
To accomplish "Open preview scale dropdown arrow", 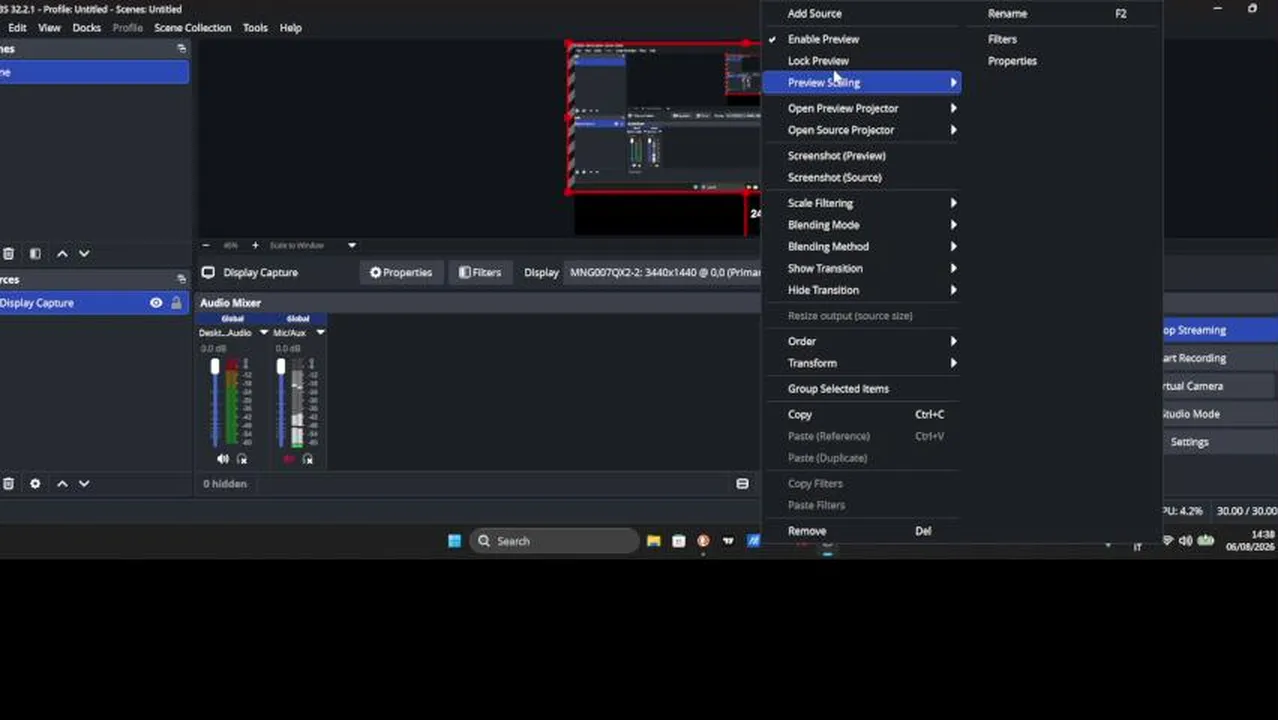I will tap(351, 245).
